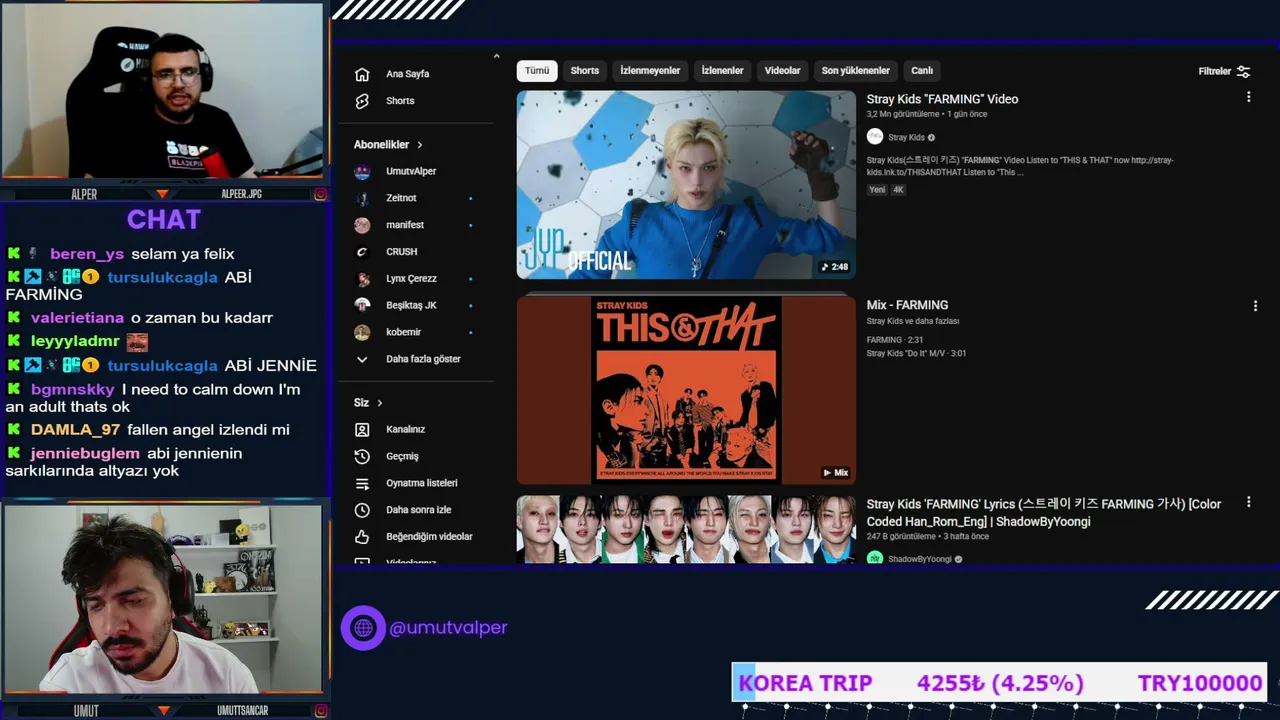Viewport: 1280px width, 720px height.
Task: Expand the Siz section chevron
Action: 379,403
